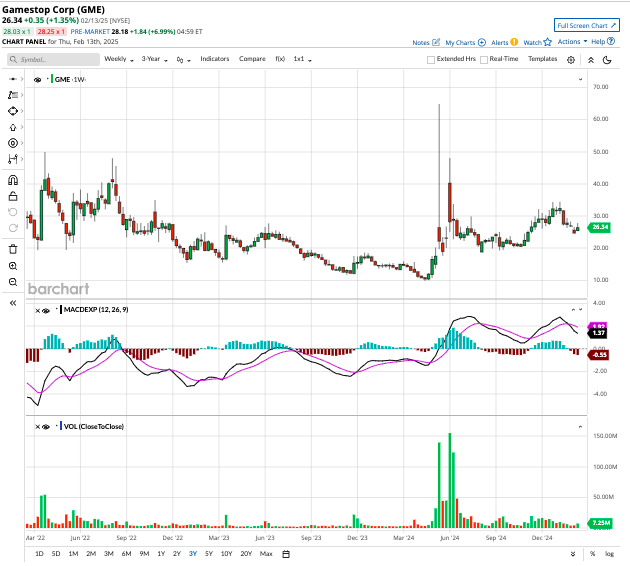Hide the VOL indicator with eye icon
This screenshot has width=630, height=566.
point(46,427)
